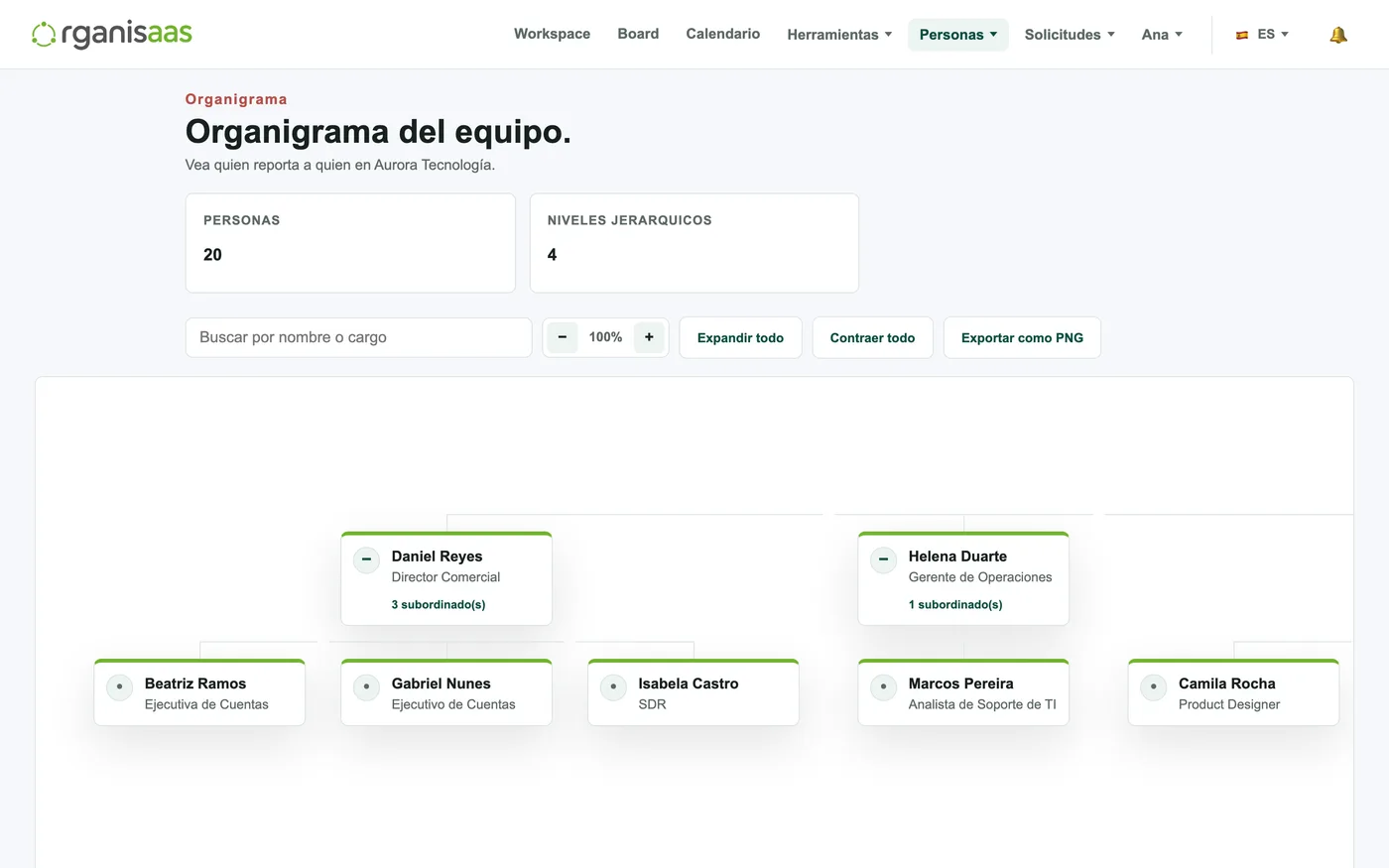
Task: Click the 3 subordinado(s) label
Action: [x=438, y=604]
